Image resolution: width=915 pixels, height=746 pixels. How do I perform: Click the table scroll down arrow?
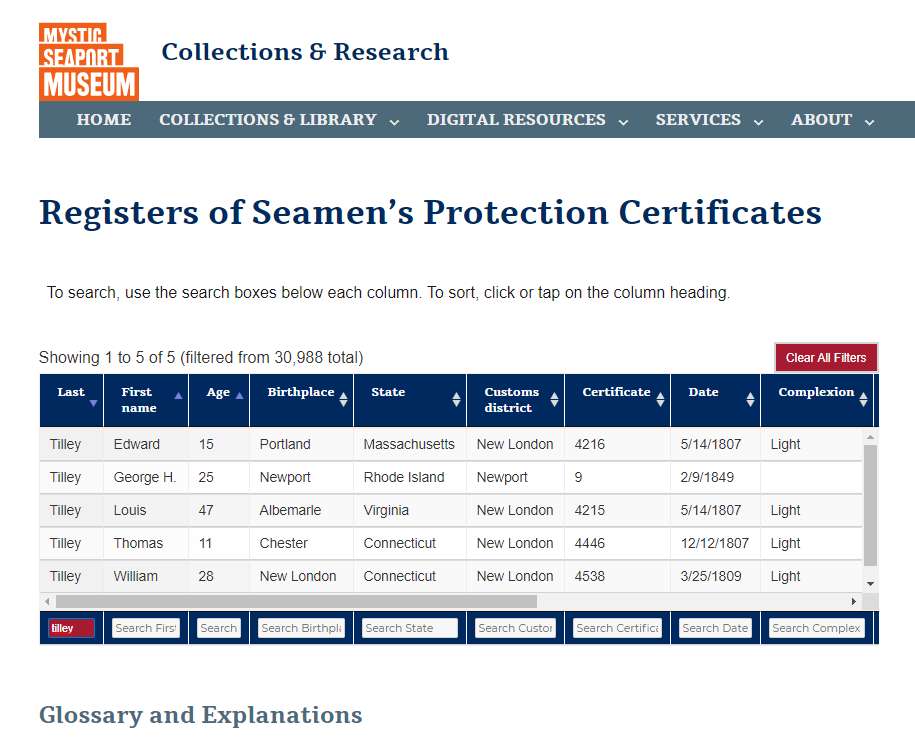click(870, 584)
